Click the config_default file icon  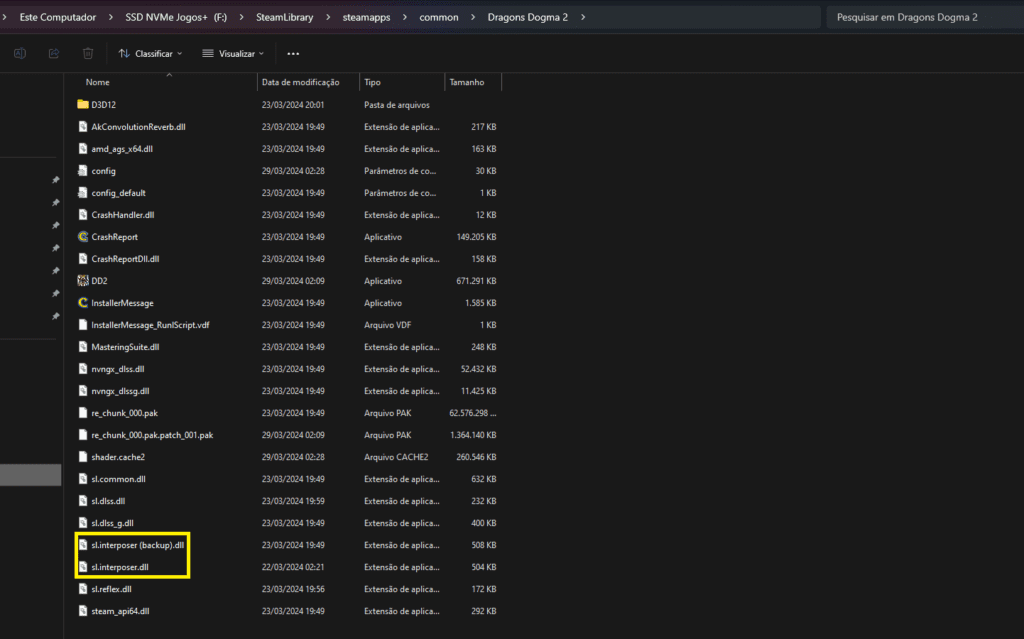coord(83,193)
